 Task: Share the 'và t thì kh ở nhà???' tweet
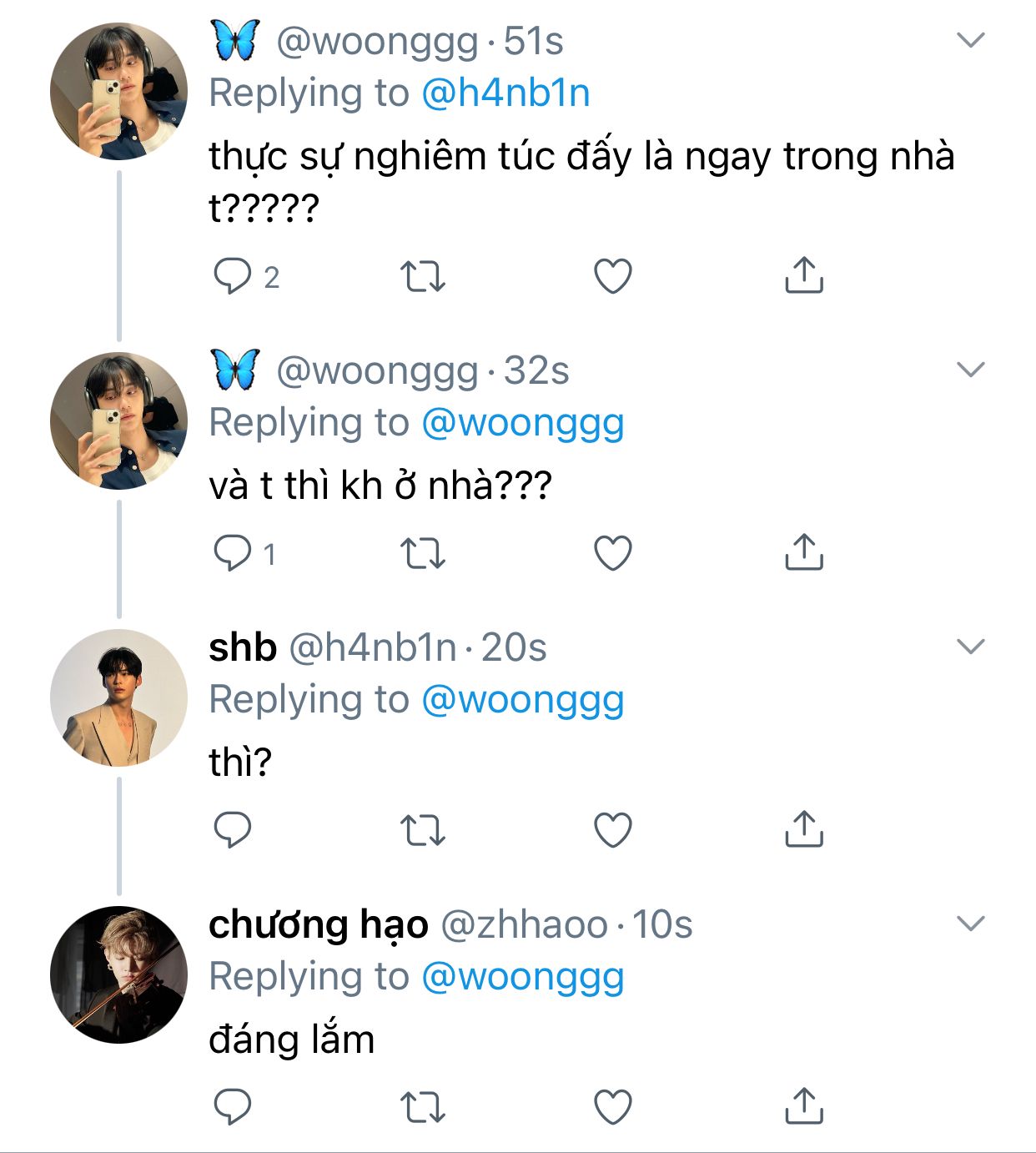pos(803,553)
